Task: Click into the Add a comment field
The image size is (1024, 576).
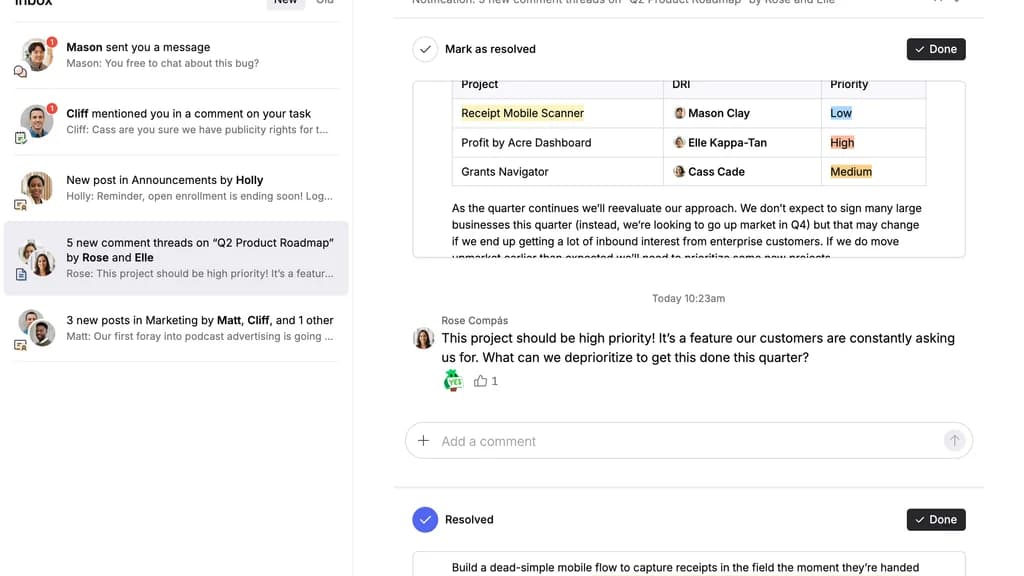Action: tap(680, 441)
